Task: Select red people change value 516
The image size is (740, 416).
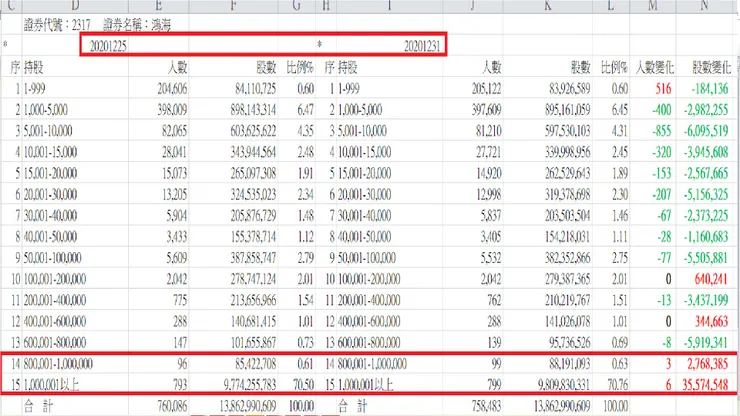Action: 663,89
